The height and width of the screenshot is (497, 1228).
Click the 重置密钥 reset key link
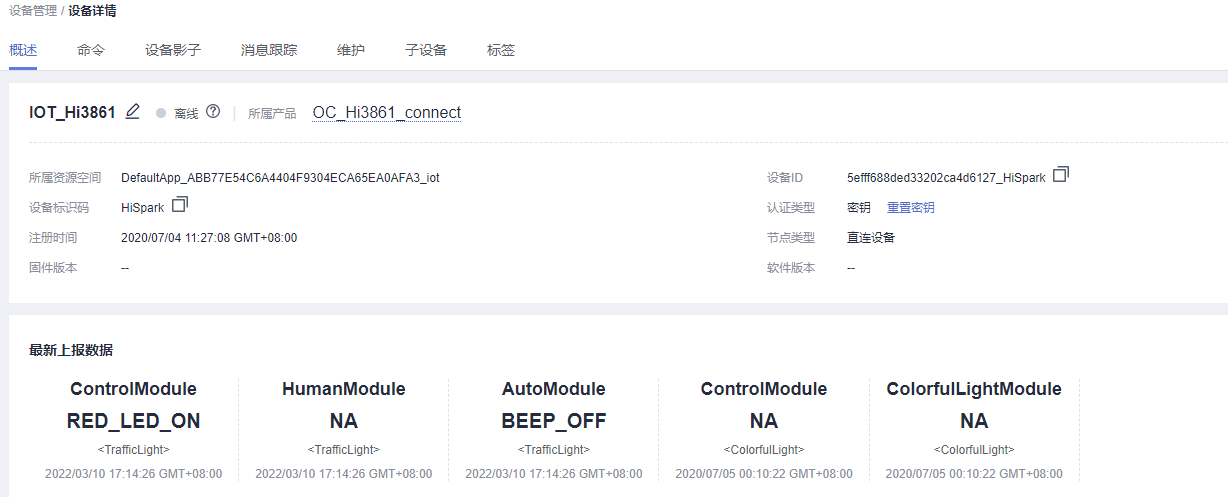[910, 208]
